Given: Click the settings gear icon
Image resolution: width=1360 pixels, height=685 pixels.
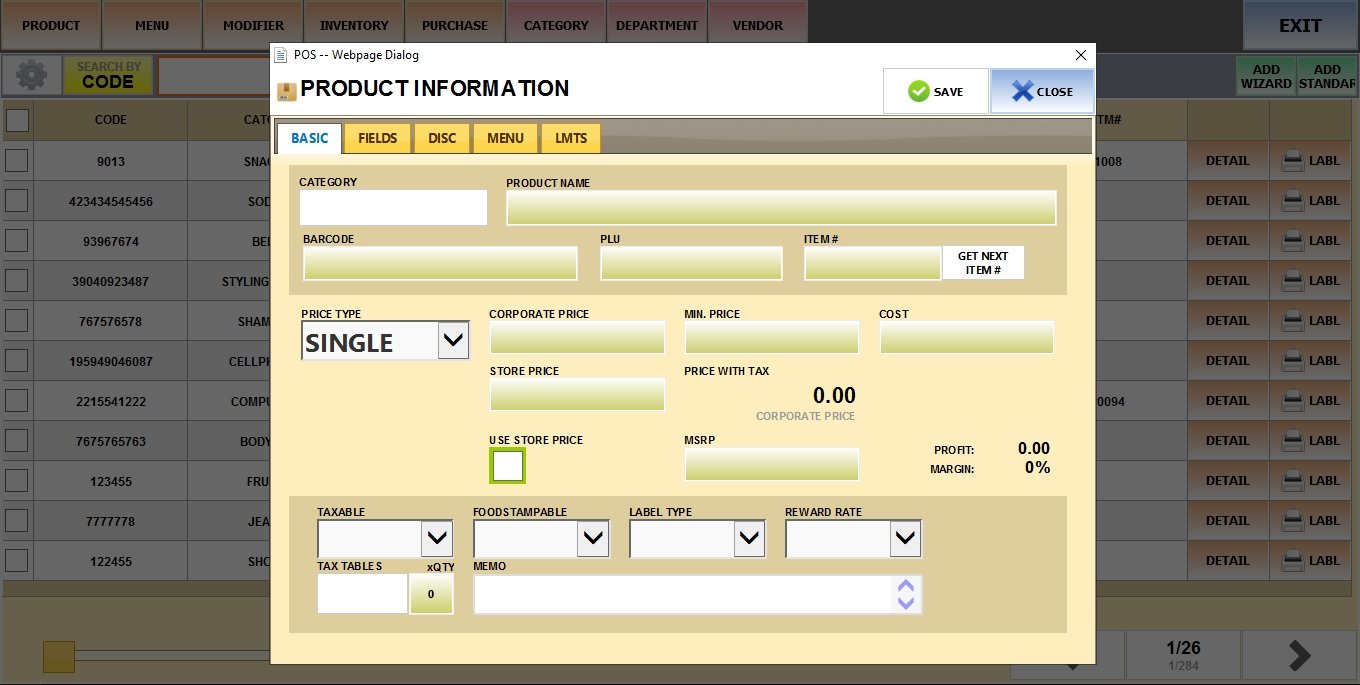Looking at the screenshot, I should point(31,76).
